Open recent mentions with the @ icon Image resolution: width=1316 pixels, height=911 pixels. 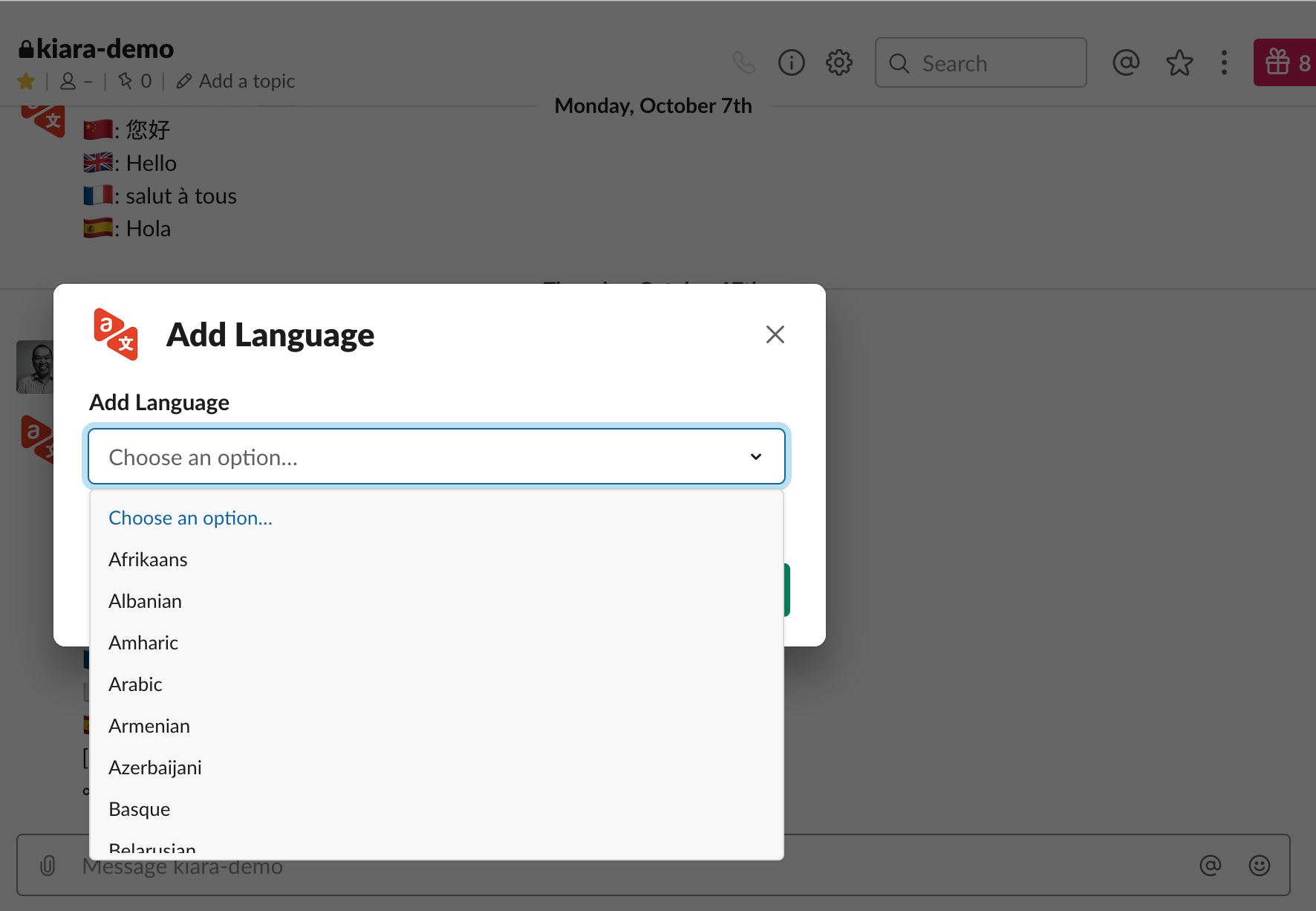click(x=1125, y=62)
